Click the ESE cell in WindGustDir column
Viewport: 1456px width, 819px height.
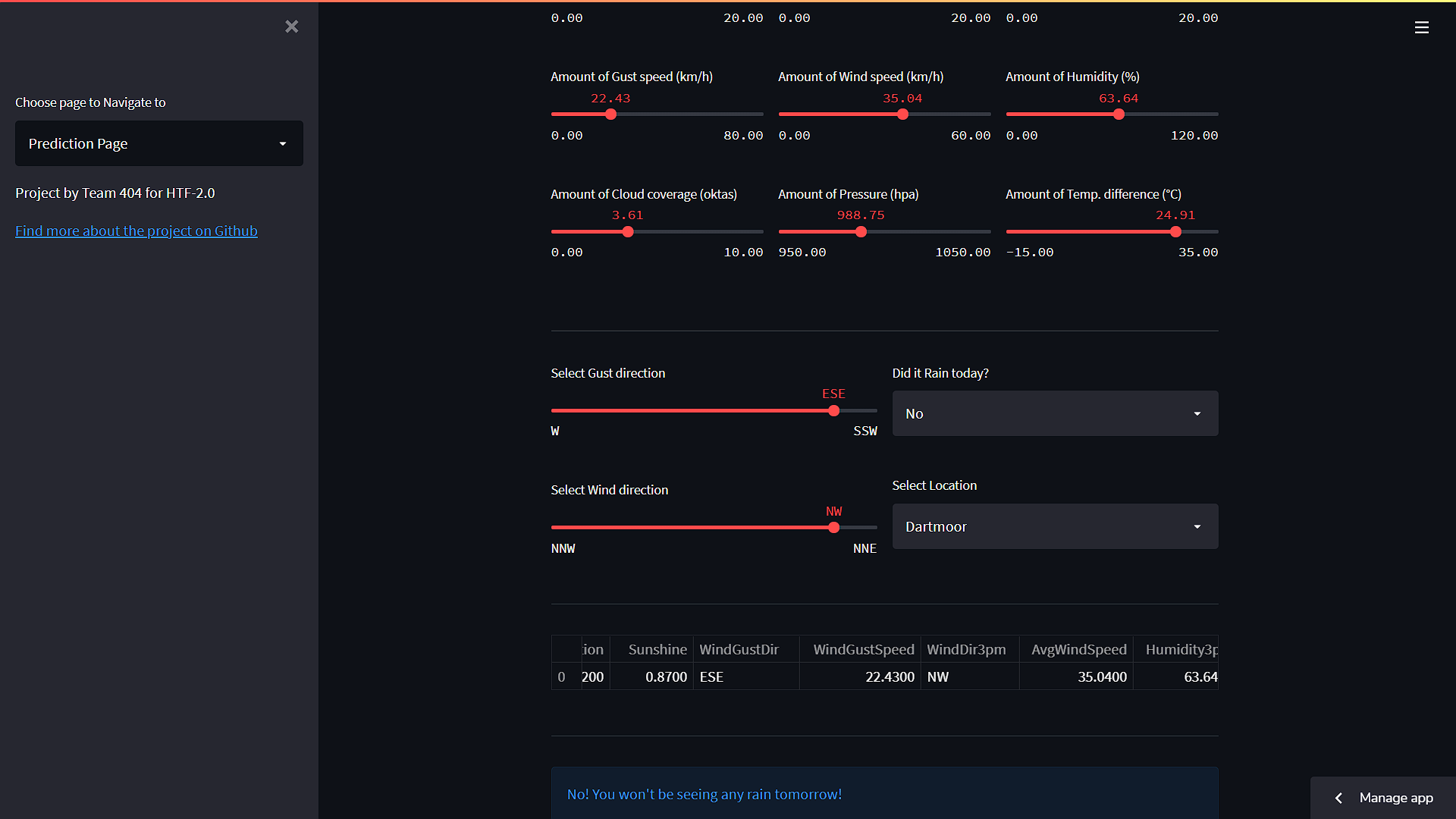(x=711, y=676)
